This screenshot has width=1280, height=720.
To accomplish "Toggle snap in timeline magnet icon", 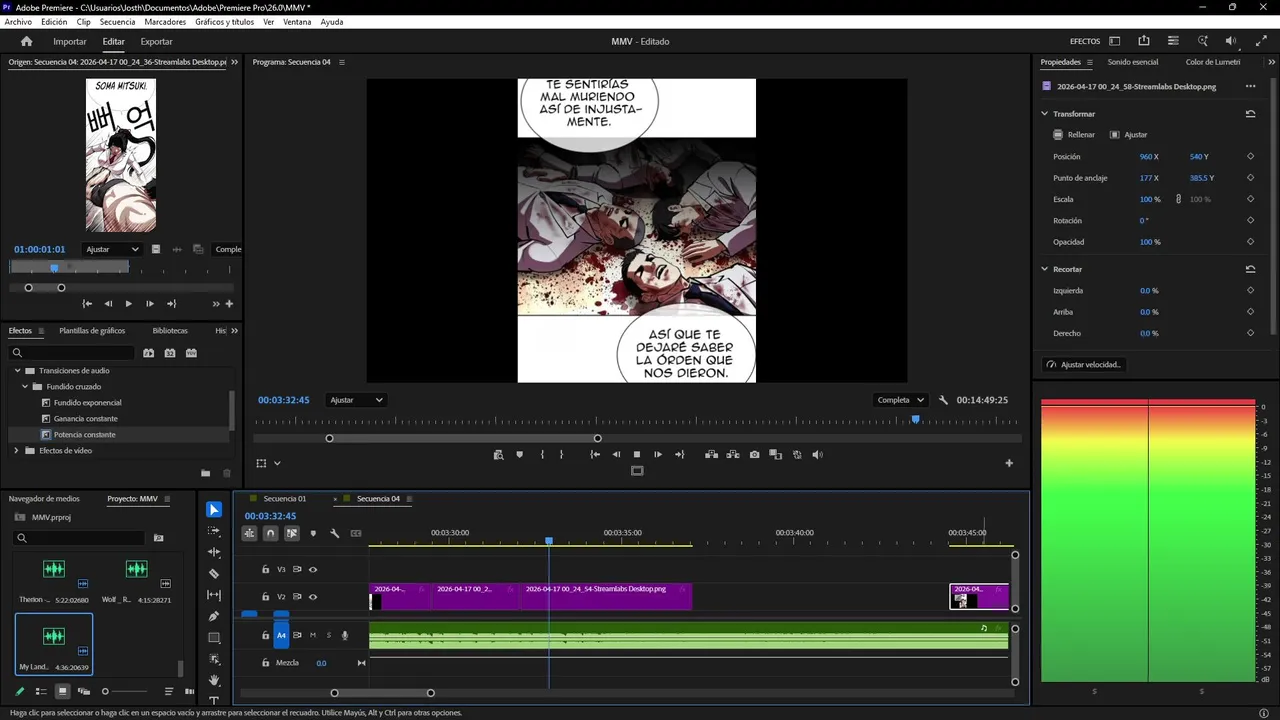I will tap(270, 533).
